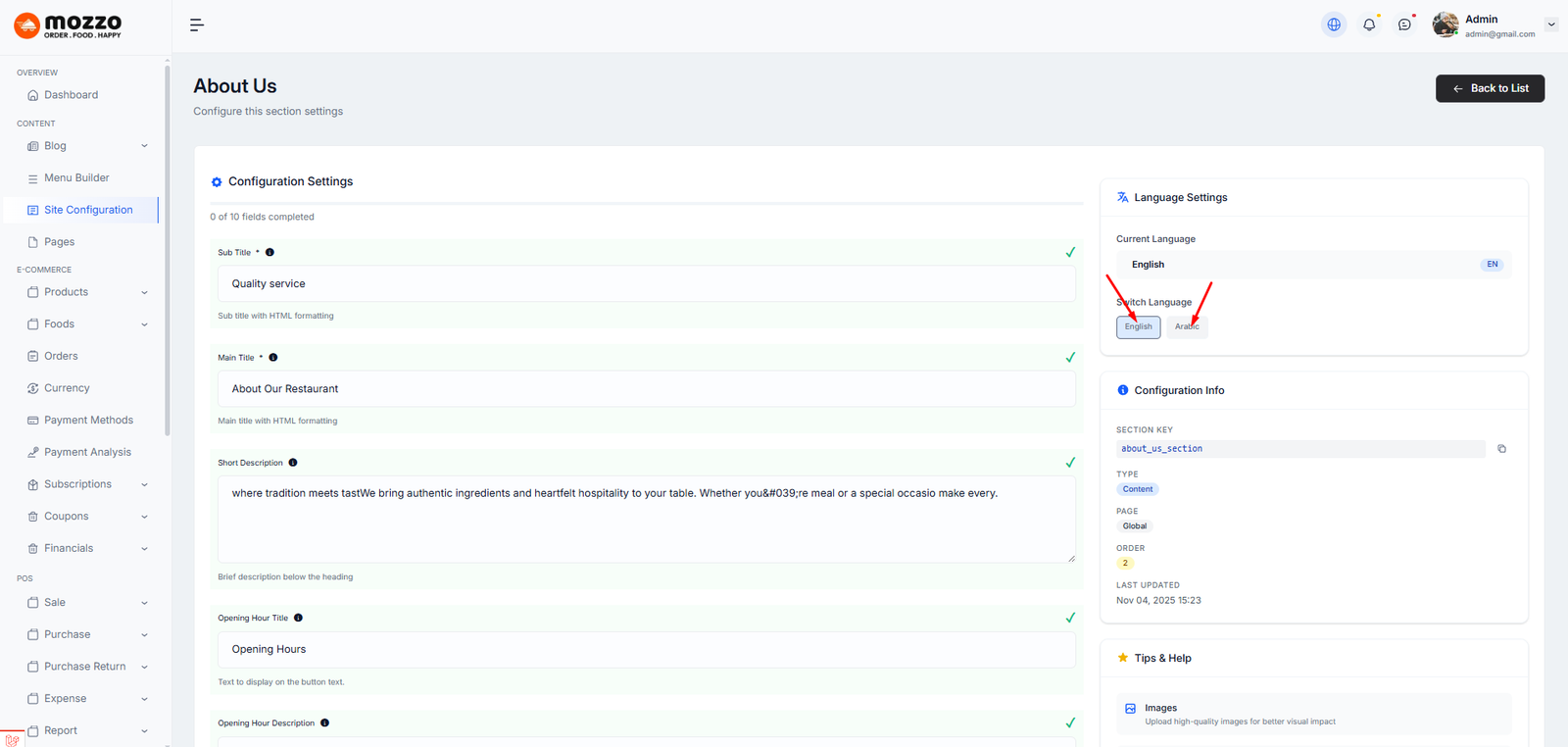This screenshot has width=1568, height=747.
Task: Open the globe language icon in header
Action: (x=1334, y=25)
